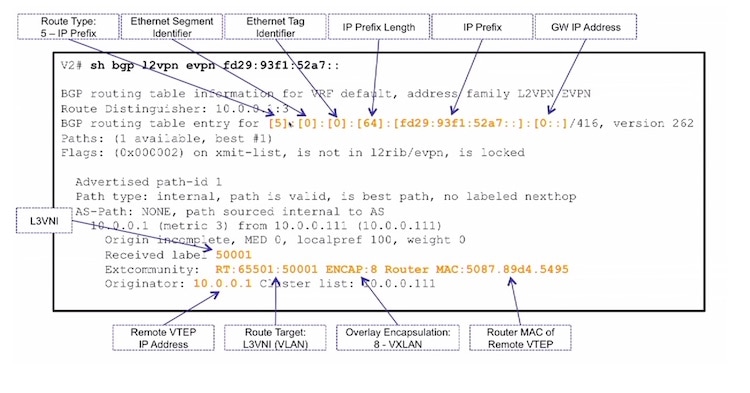Select the 'Route Distinguisher: 10.0.0.1:3' line
Image resolution: width=750 pixels, height=393 pixels.
pyautogui.click(x=175, y=109)
